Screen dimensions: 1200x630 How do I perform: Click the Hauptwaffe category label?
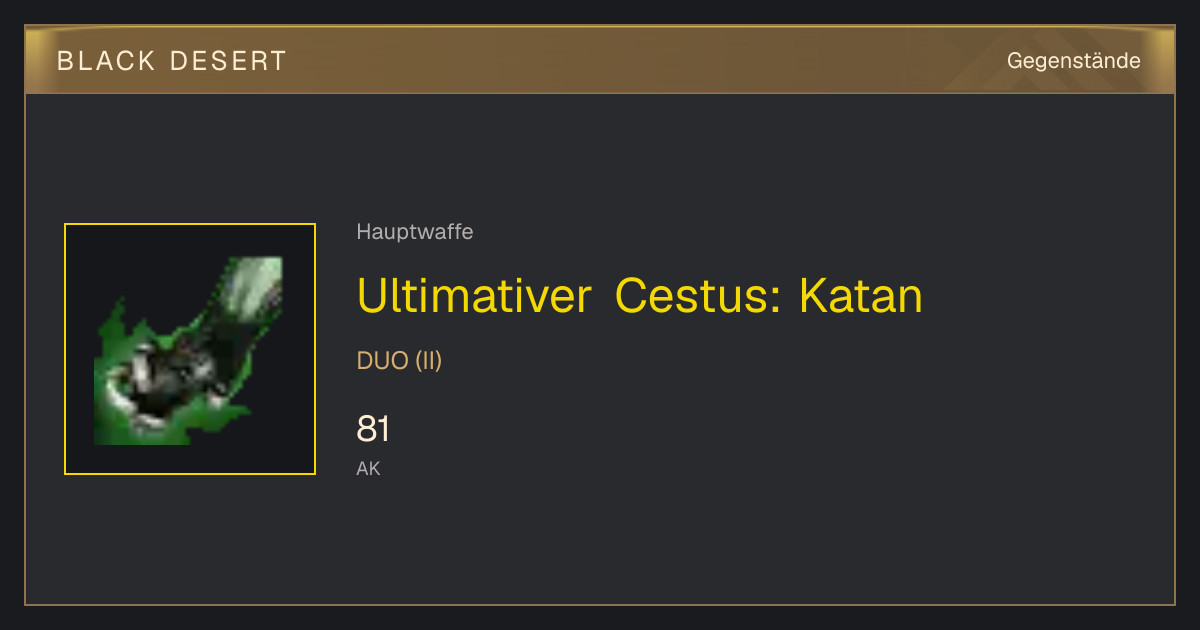coord(415,232)
